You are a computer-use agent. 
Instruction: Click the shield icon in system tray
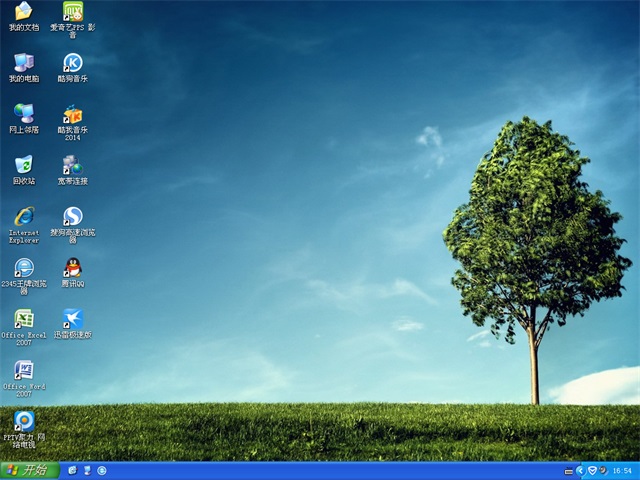pyautogui.click(x=591, y=470)
